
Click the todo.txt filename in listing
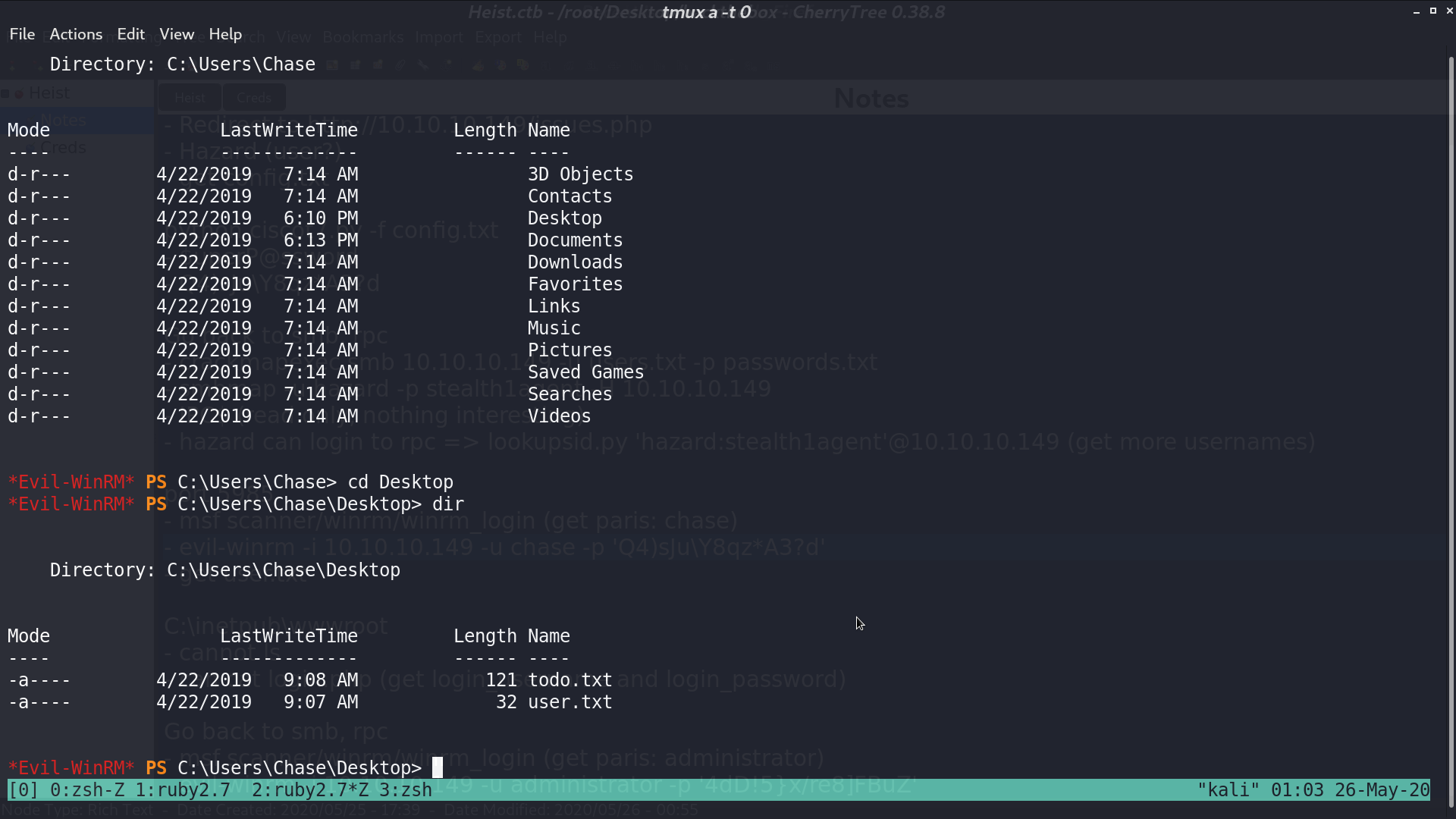point(570,680)
